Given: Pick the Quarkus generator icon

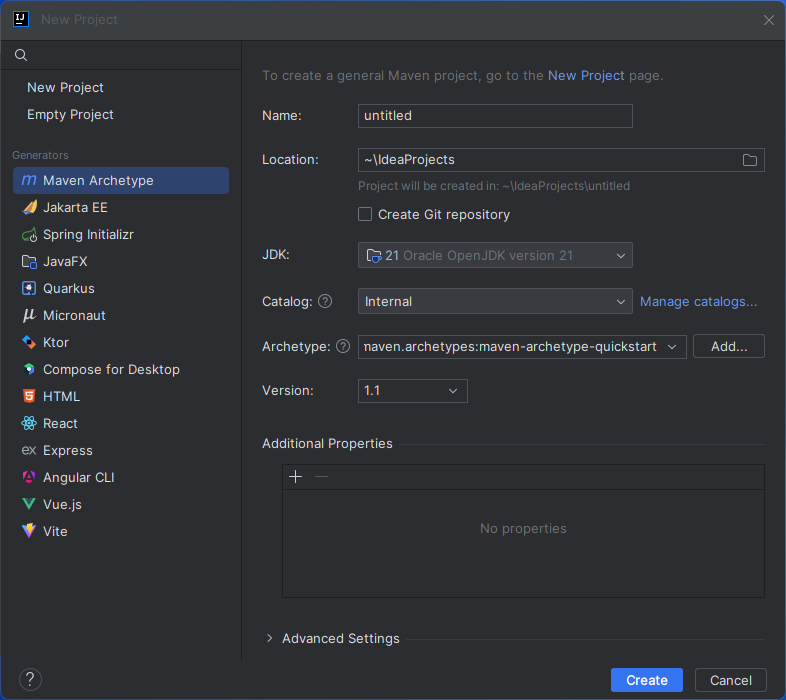Looking at the screenshot, I should click(29, 288).
